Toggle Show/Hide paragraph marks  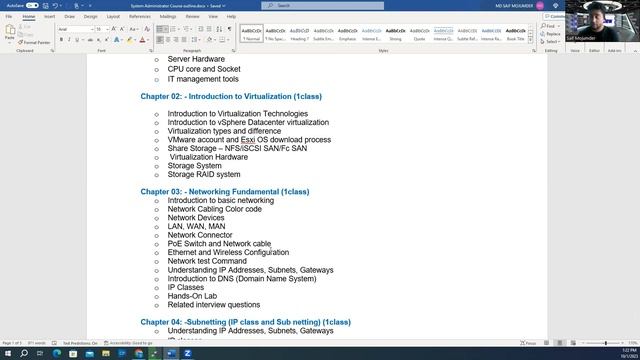(229, 29)
